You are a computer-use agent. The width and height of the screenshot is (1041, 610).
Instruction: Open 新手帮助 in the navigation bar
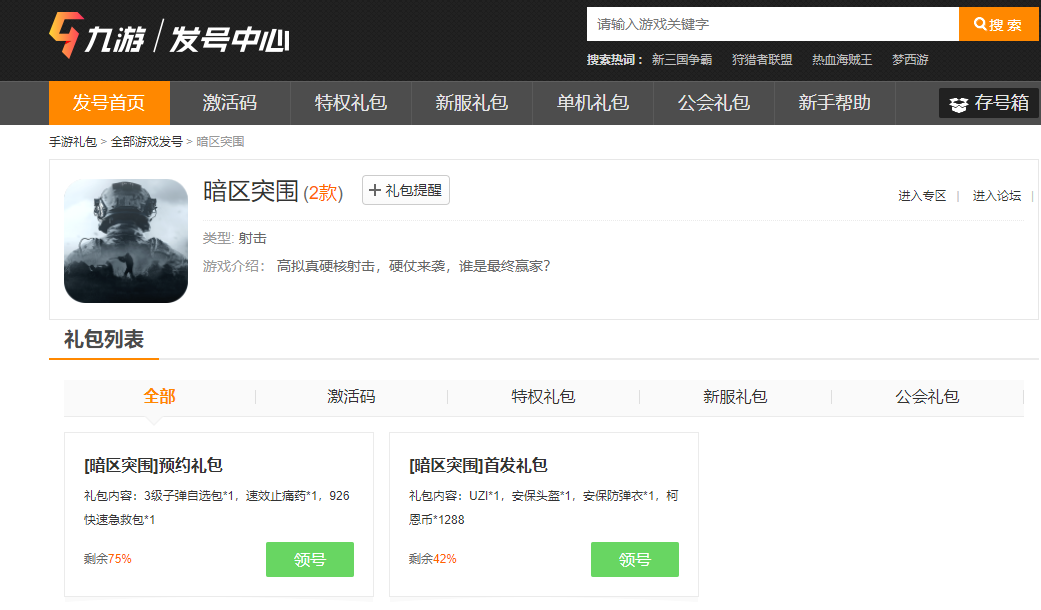pos(834,103)
